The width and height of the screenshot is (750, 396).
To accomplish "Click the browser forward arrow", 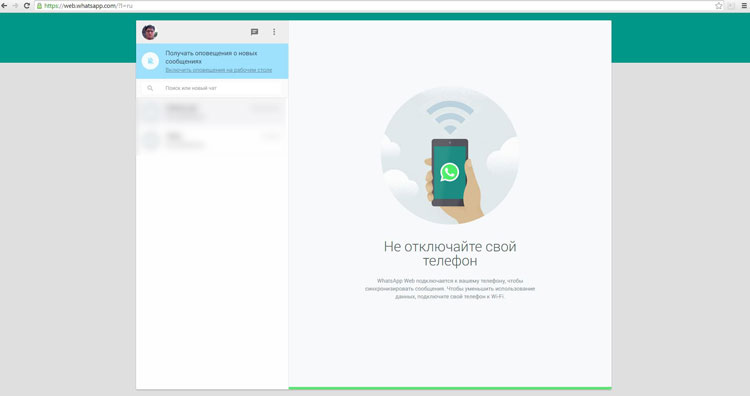I will (x=15, y=6).
